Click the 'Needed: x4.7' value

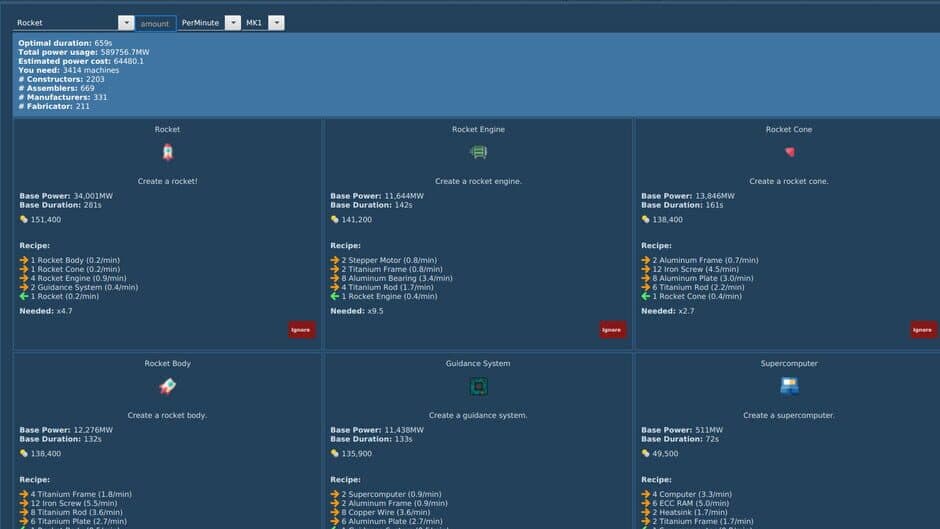click(46, 311)
